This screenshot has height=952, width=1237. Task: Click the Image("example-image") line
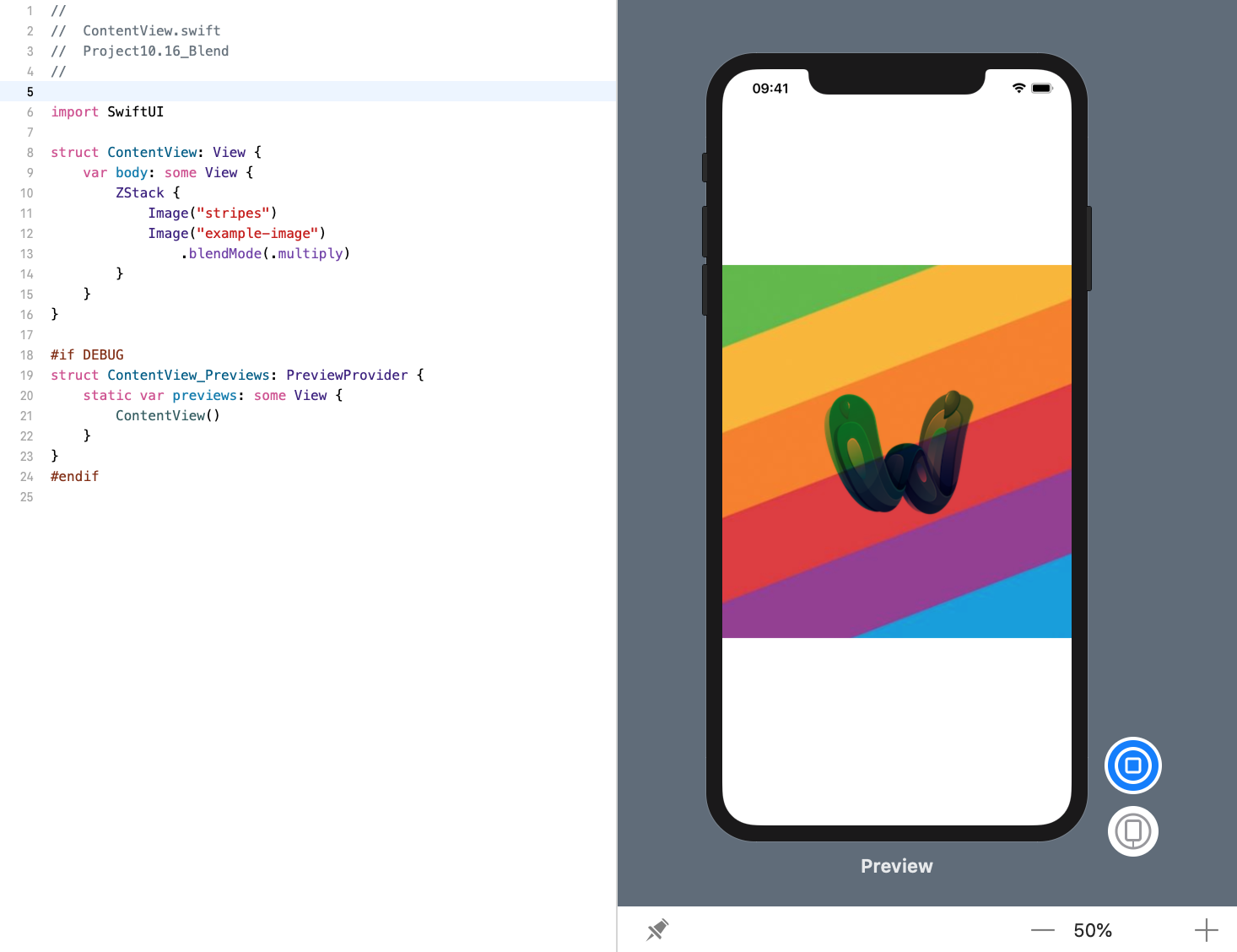point(237,233)
